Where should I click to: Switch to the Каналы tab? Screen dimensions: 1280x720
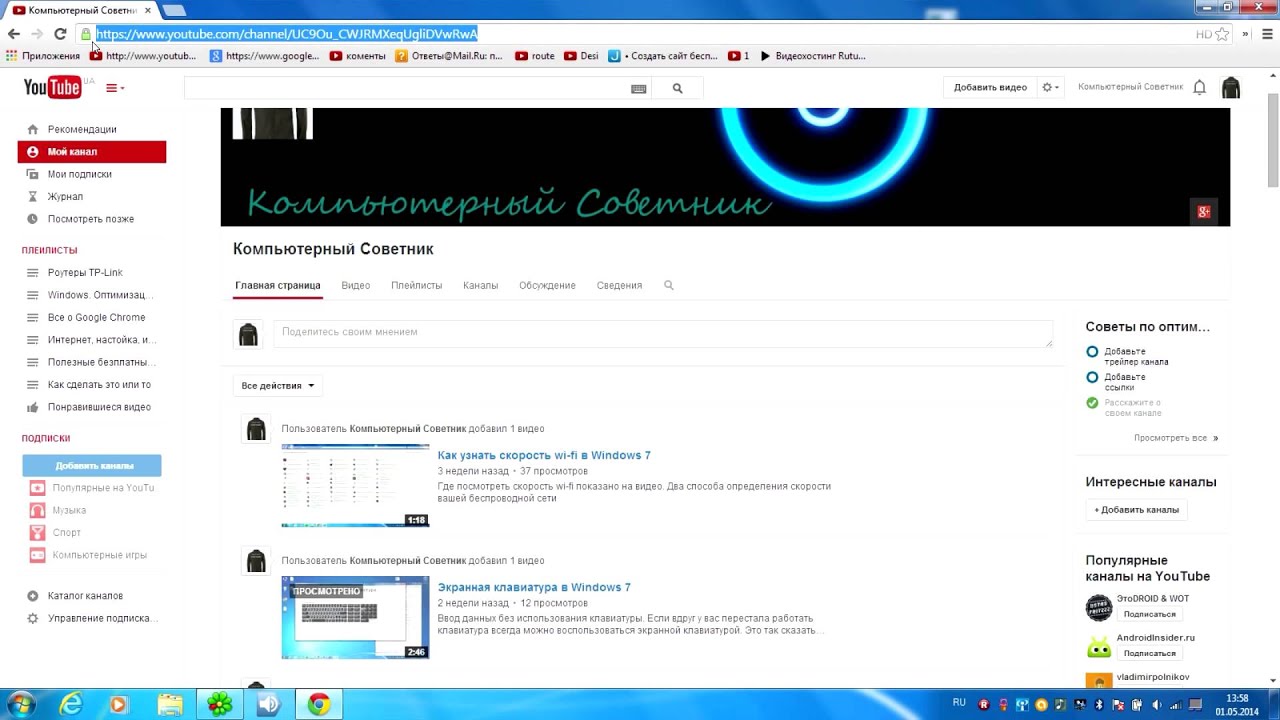click(480, 285)
